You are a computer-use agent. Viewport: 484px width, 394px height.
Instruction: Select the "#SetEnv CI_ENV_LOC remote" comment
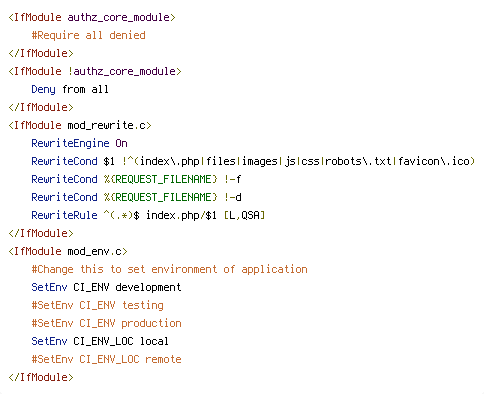point(106,359)
